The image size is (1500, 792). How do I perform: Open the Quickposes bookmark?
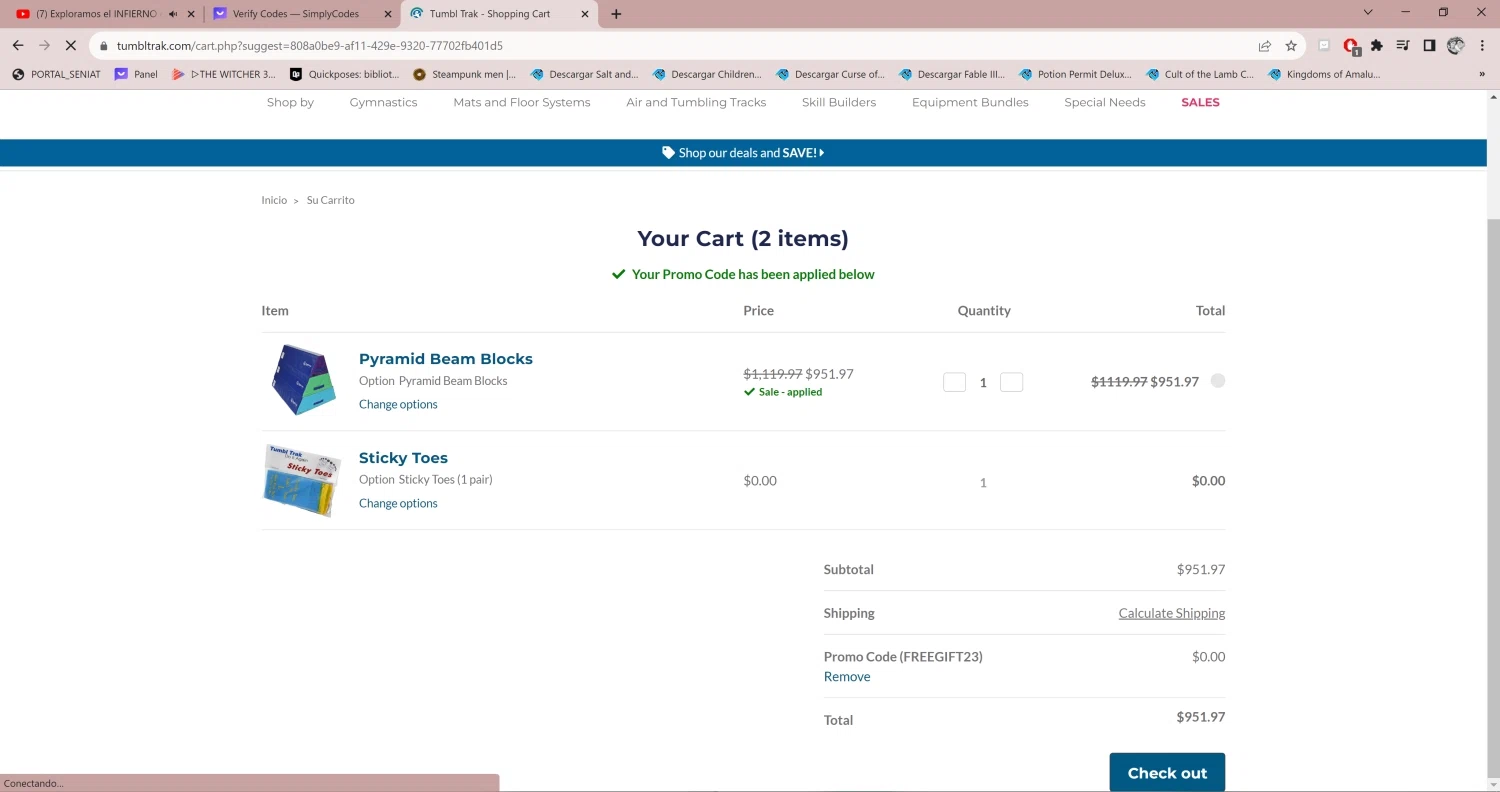[345, 74]
